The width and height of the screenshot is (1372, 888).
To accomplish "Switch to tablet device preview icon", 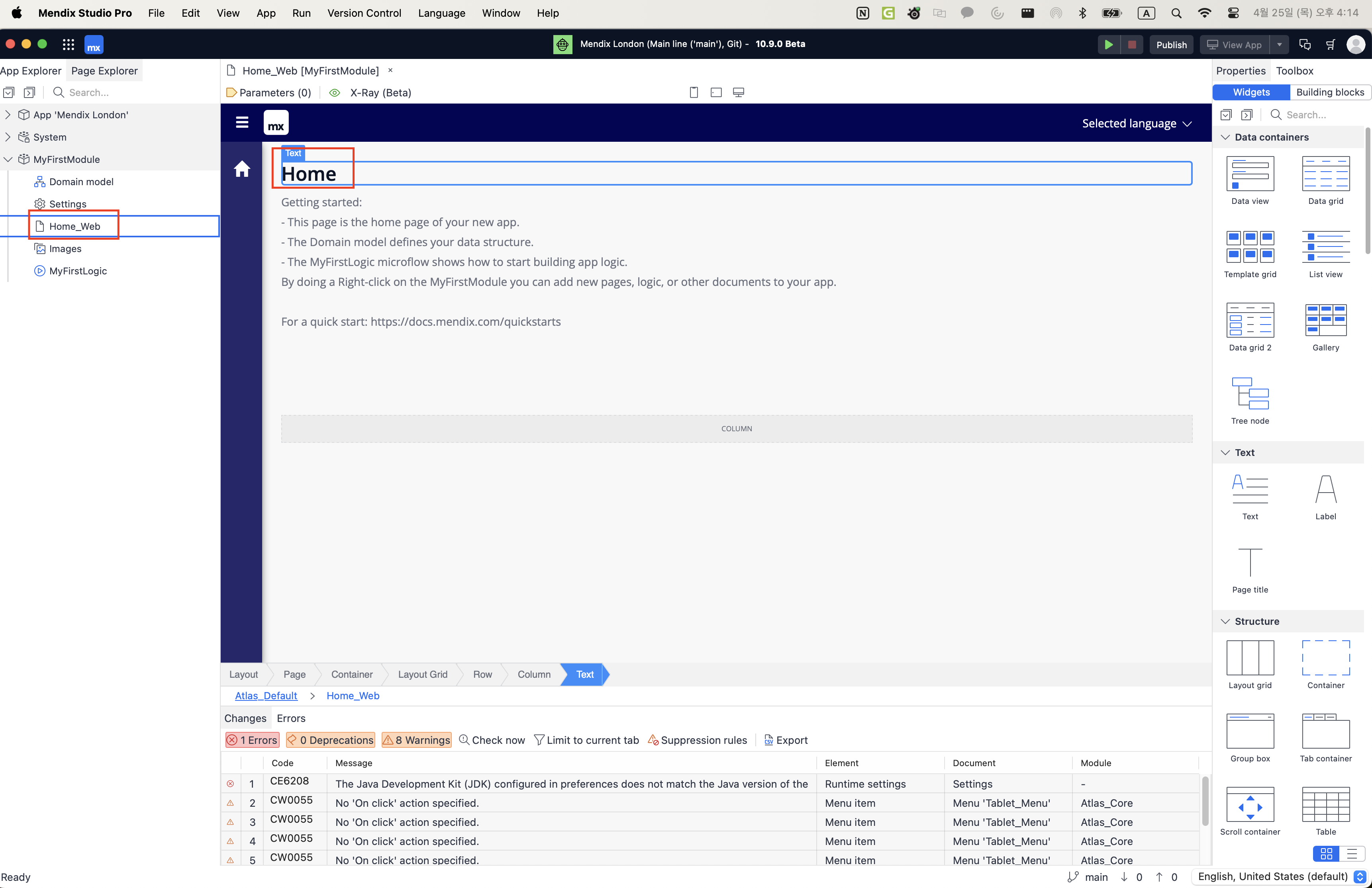I will 716,92.
